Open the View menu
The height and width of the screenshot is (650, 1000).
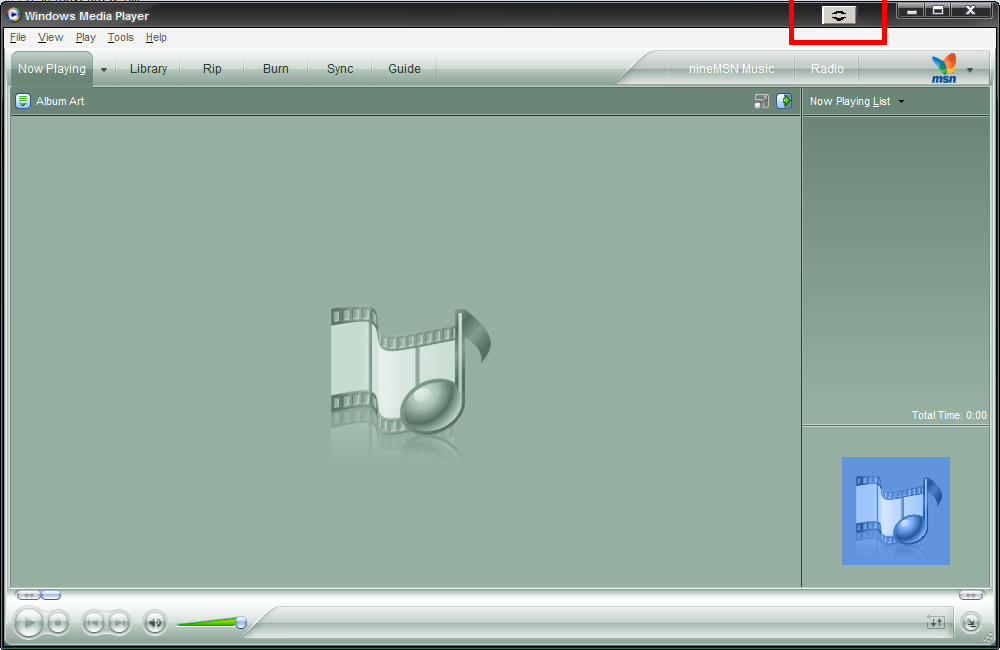[50, 37]
